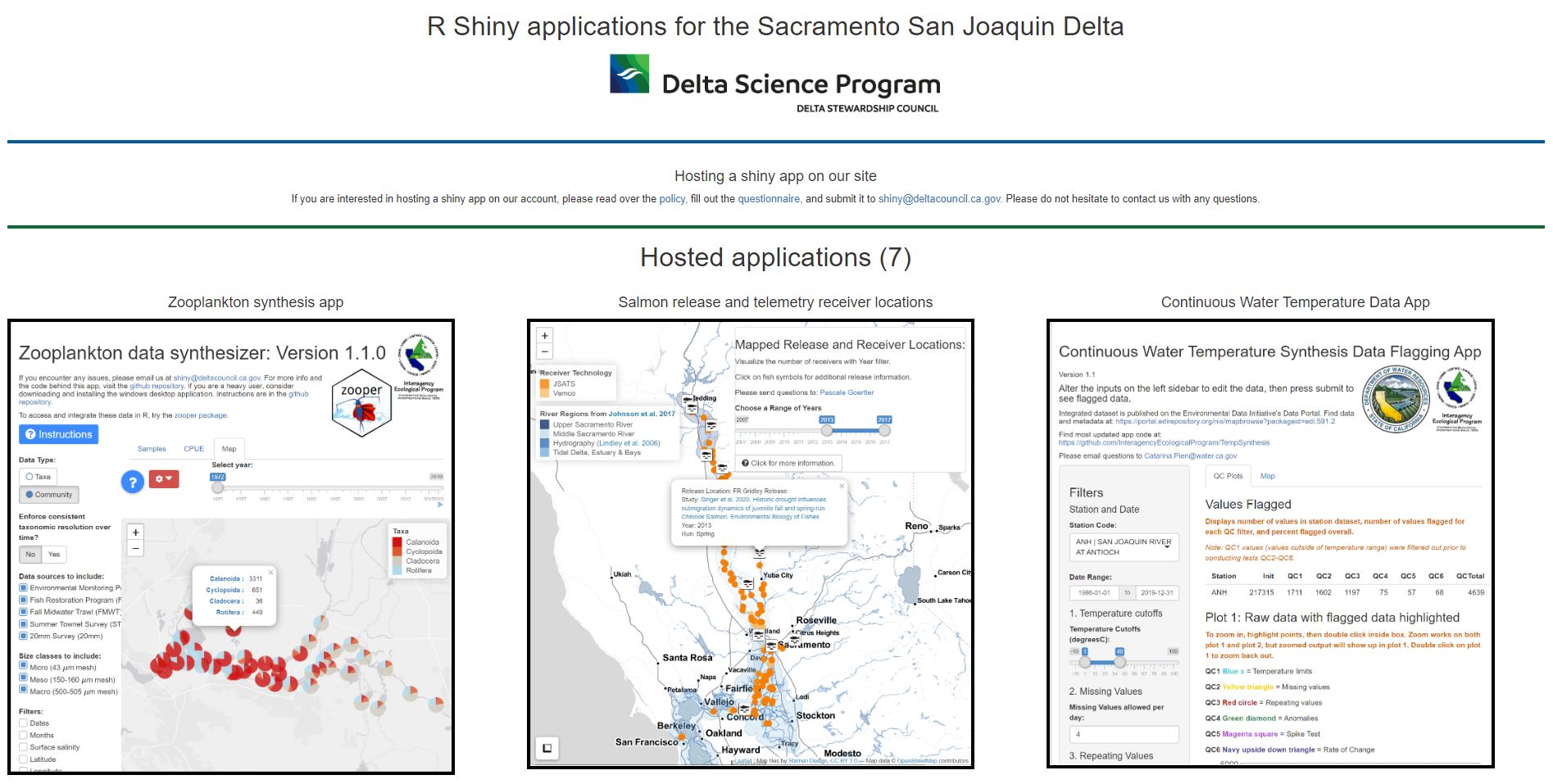Open Continuous Water Temperature Data App title
Screen dimensions: 1553x784
1295,302
